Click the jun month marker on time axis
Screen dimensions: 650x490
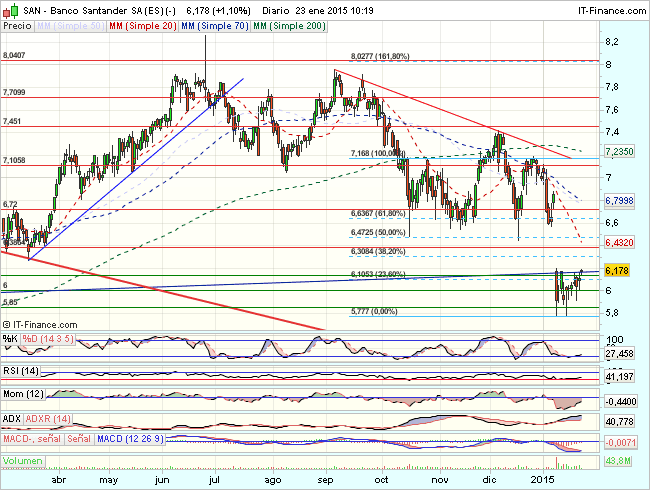pyautogui.click(x=162, y=480)
